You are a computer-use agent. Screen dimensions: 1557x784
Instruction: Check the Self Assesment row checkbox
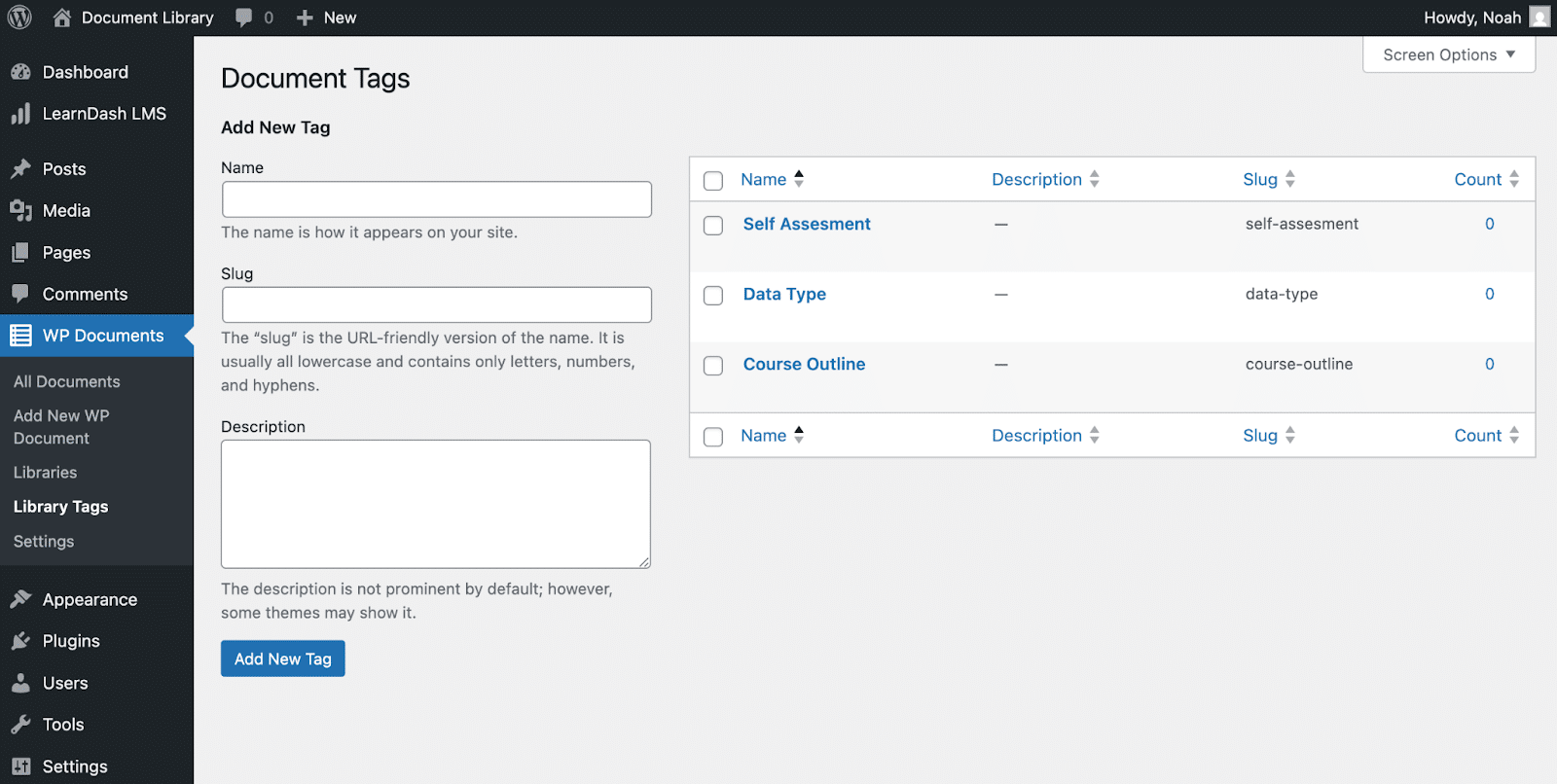(713, 226)
